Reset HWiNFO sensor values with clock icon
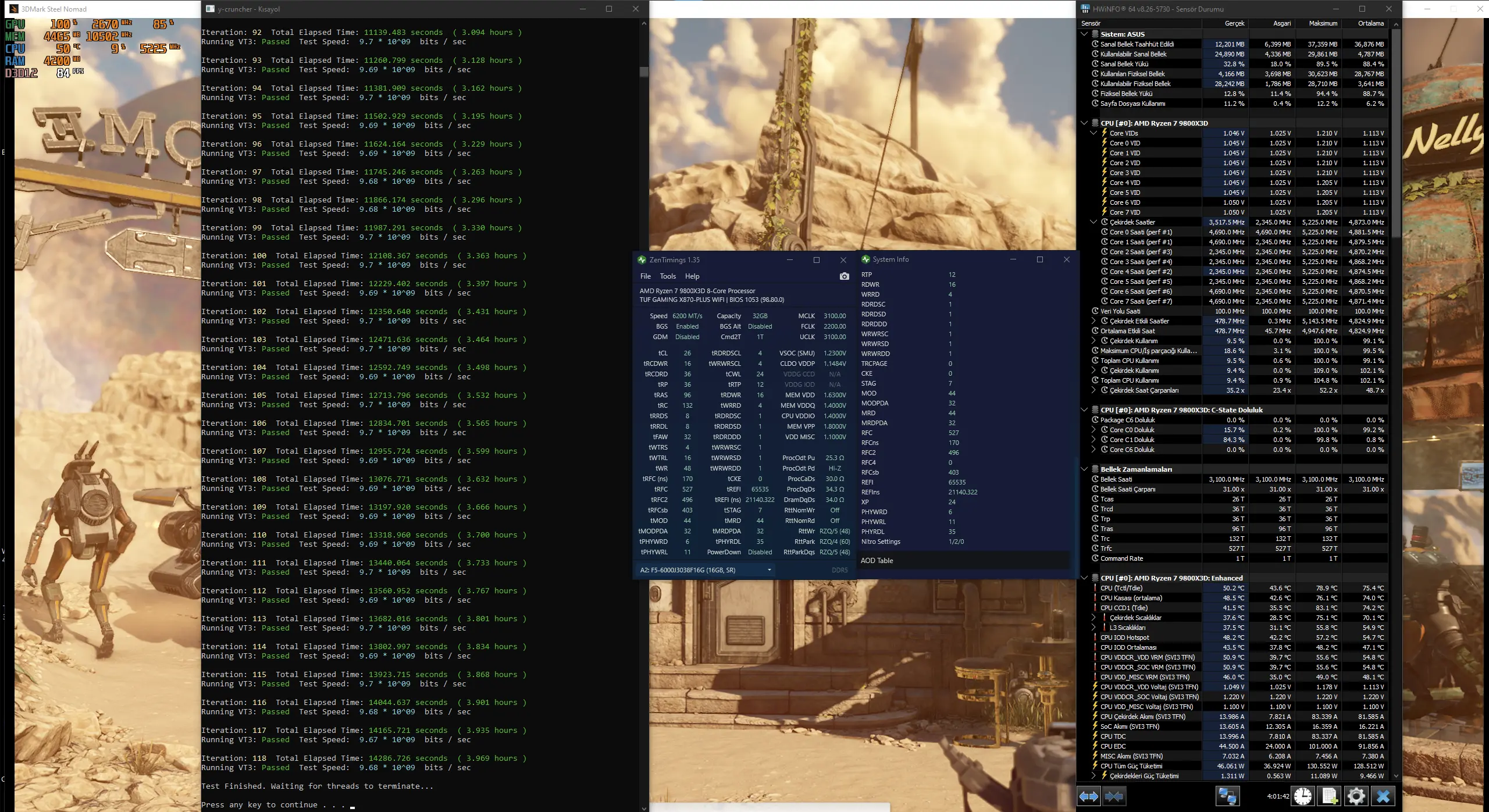This screenshot has width=1489, height=812. click(x=1303, y=796)
